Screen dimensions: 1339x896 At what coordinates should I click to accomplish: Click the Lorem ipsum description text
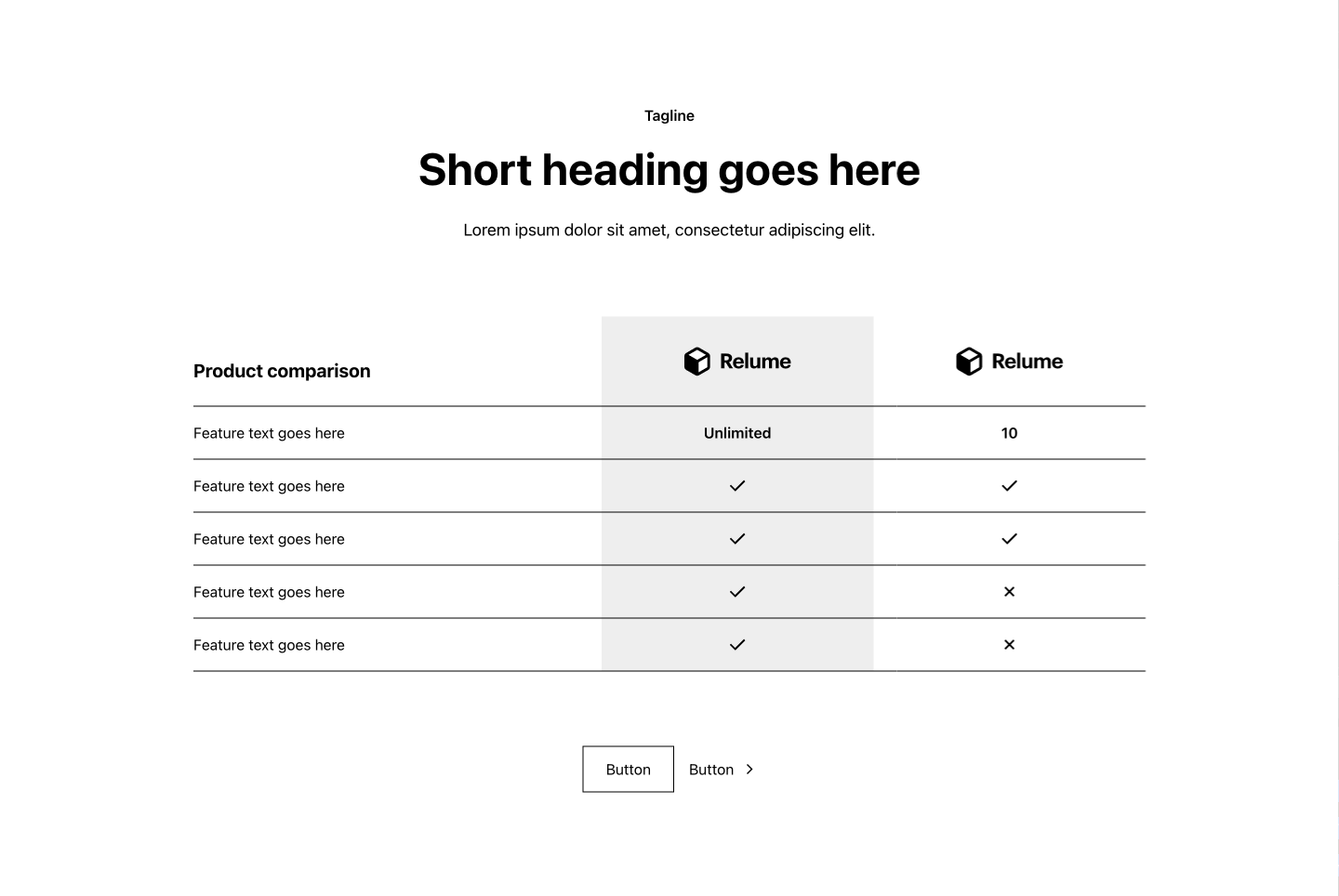pyautogui.click(x=669, y=231)
